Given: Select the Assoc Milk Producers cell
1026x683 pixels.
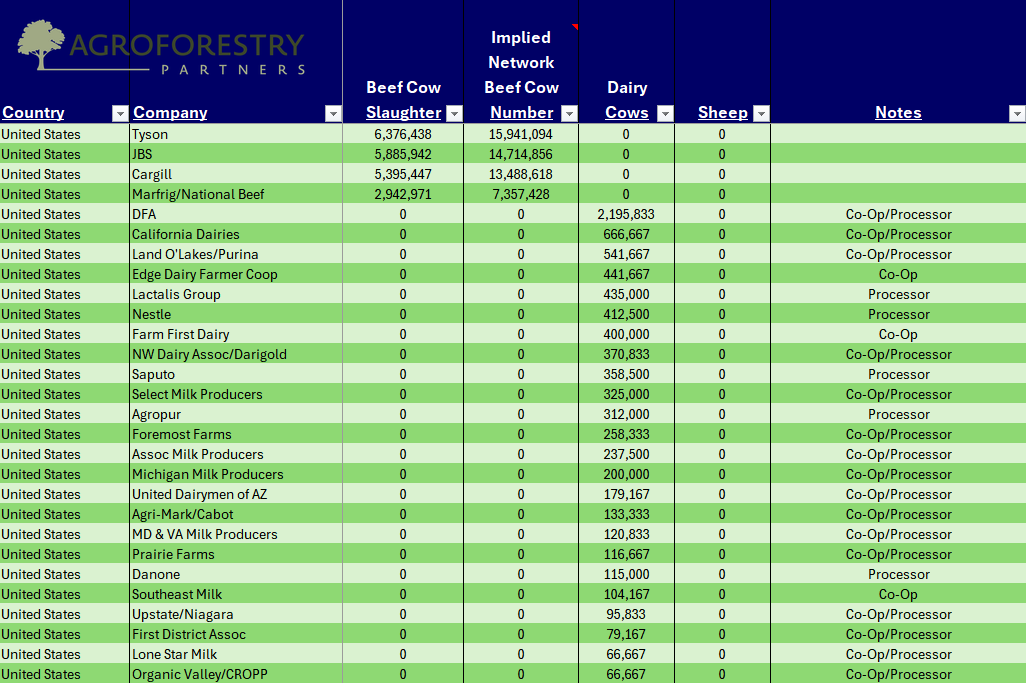Looking at the screenshot, I should (x=236, y=454).
